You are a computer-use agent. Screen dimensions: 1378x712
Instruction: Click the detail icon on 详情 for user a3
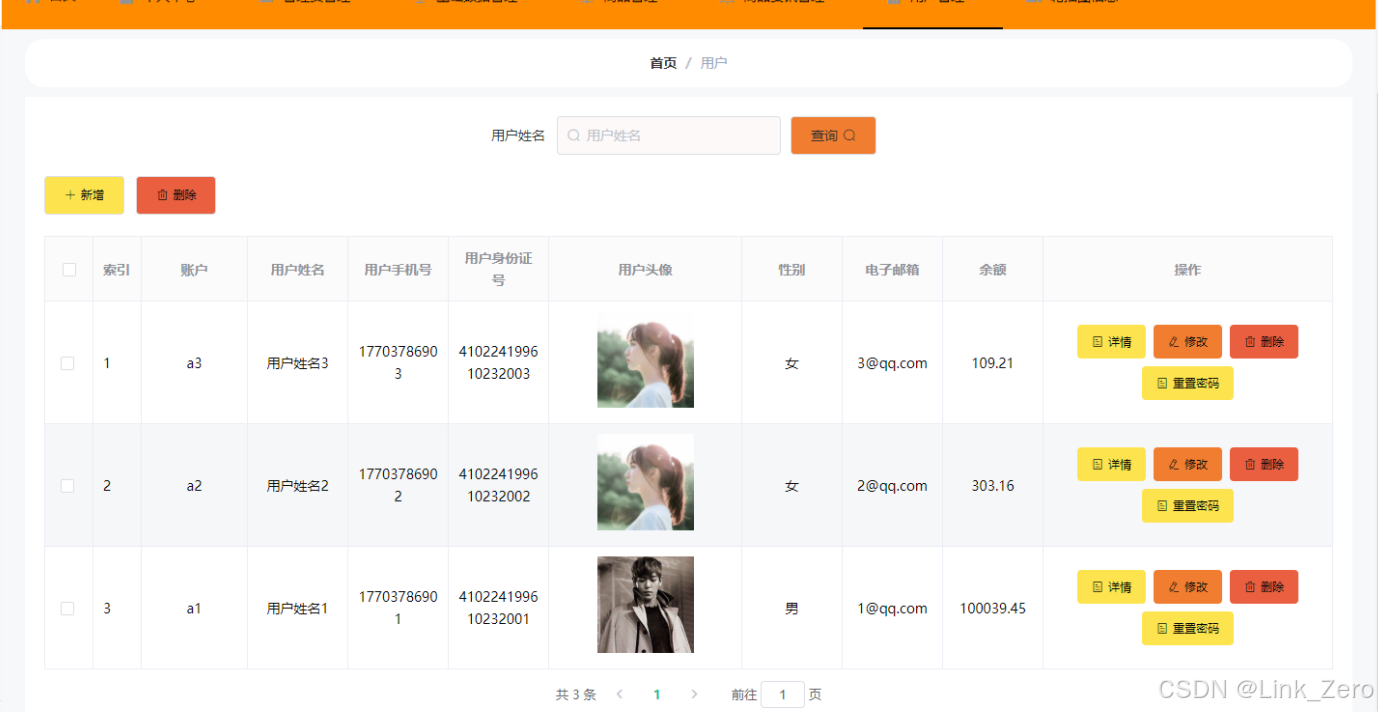[x=1098, y=341]
